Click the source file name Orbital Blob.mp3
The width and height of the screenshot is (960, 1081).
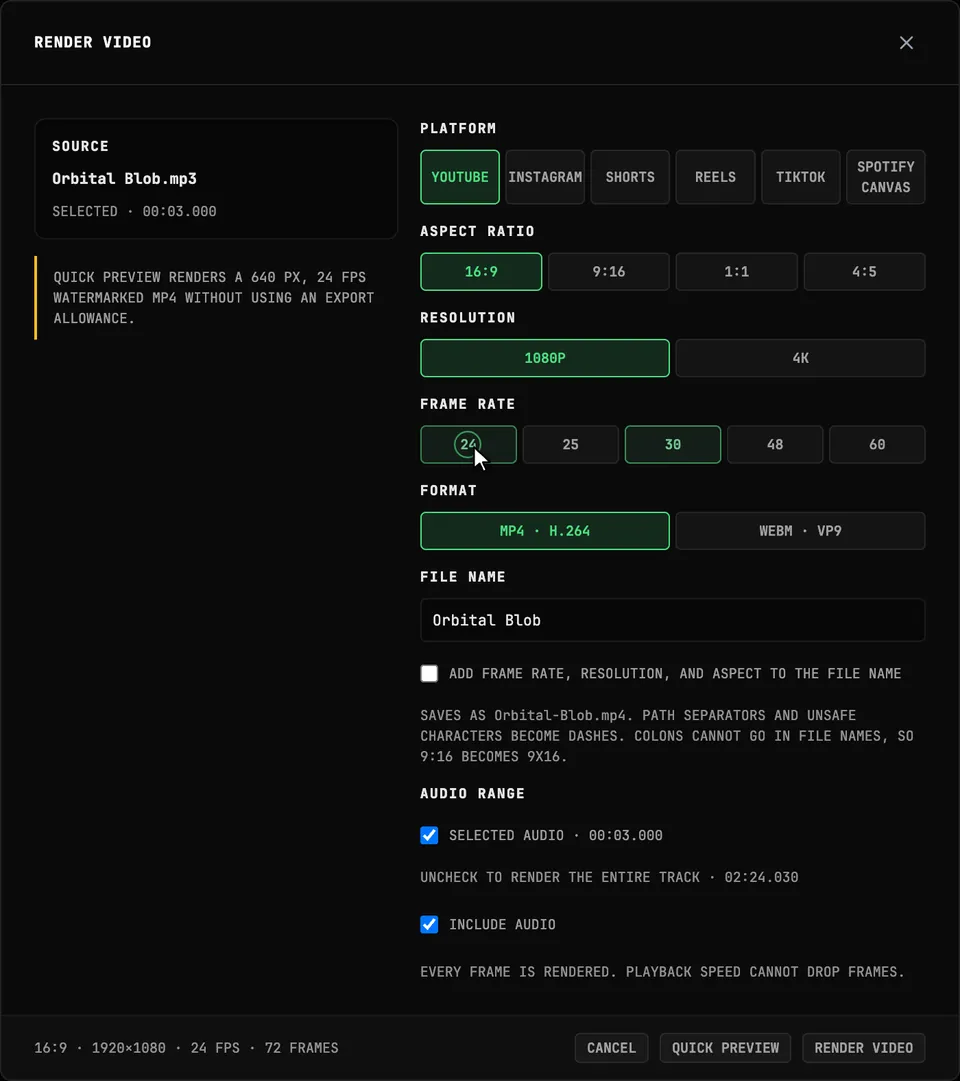coord(124,179)
